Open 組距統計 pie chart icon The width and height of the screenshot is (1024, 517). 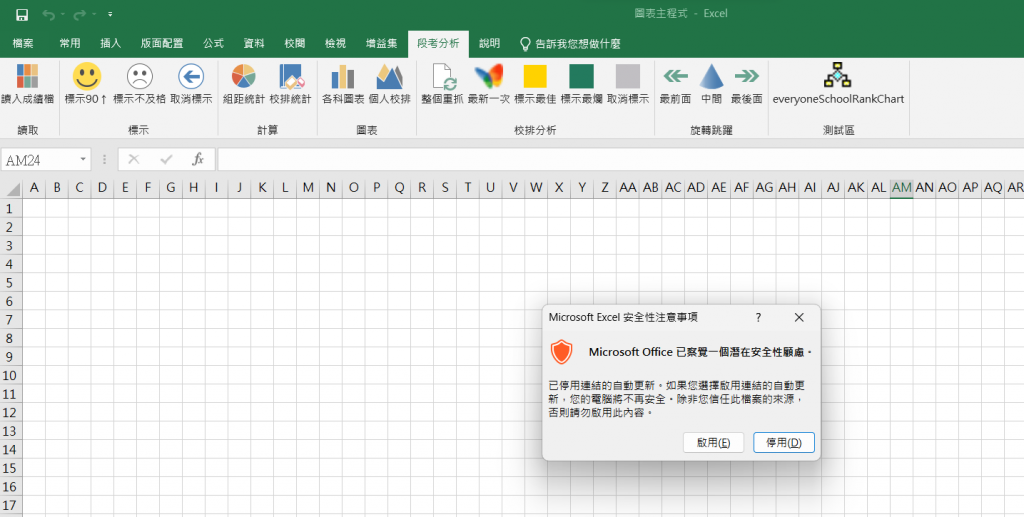(x=244, y=76)
